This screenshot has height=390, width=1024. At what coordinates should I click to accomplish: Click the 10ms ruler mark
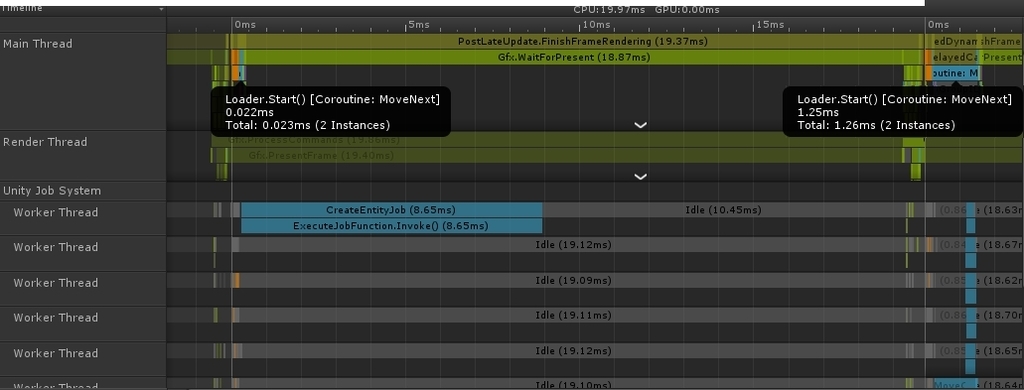[596, 25]
